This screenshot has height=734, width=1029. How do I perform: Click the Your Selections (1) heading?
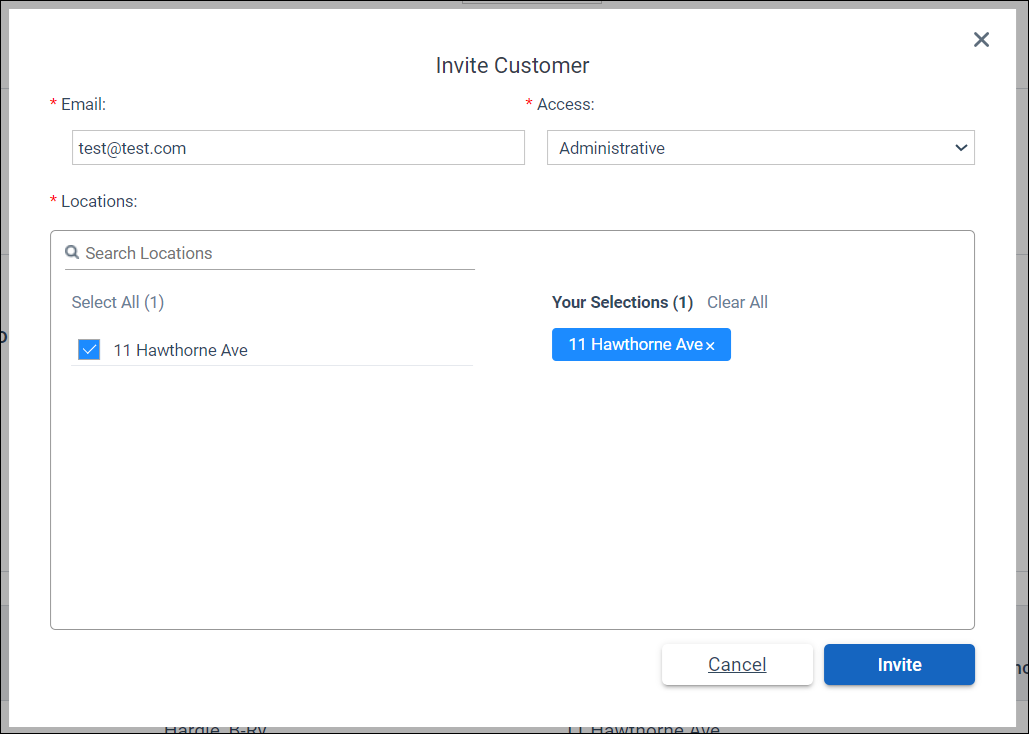(x=622, y=302)
